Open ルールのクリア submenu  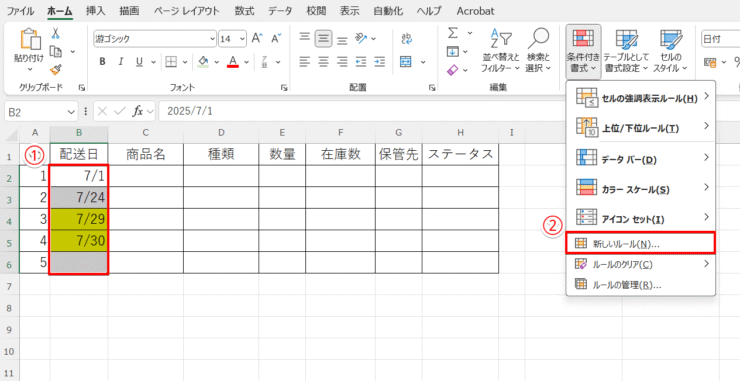pyautogui.click(x=640, y=264)
